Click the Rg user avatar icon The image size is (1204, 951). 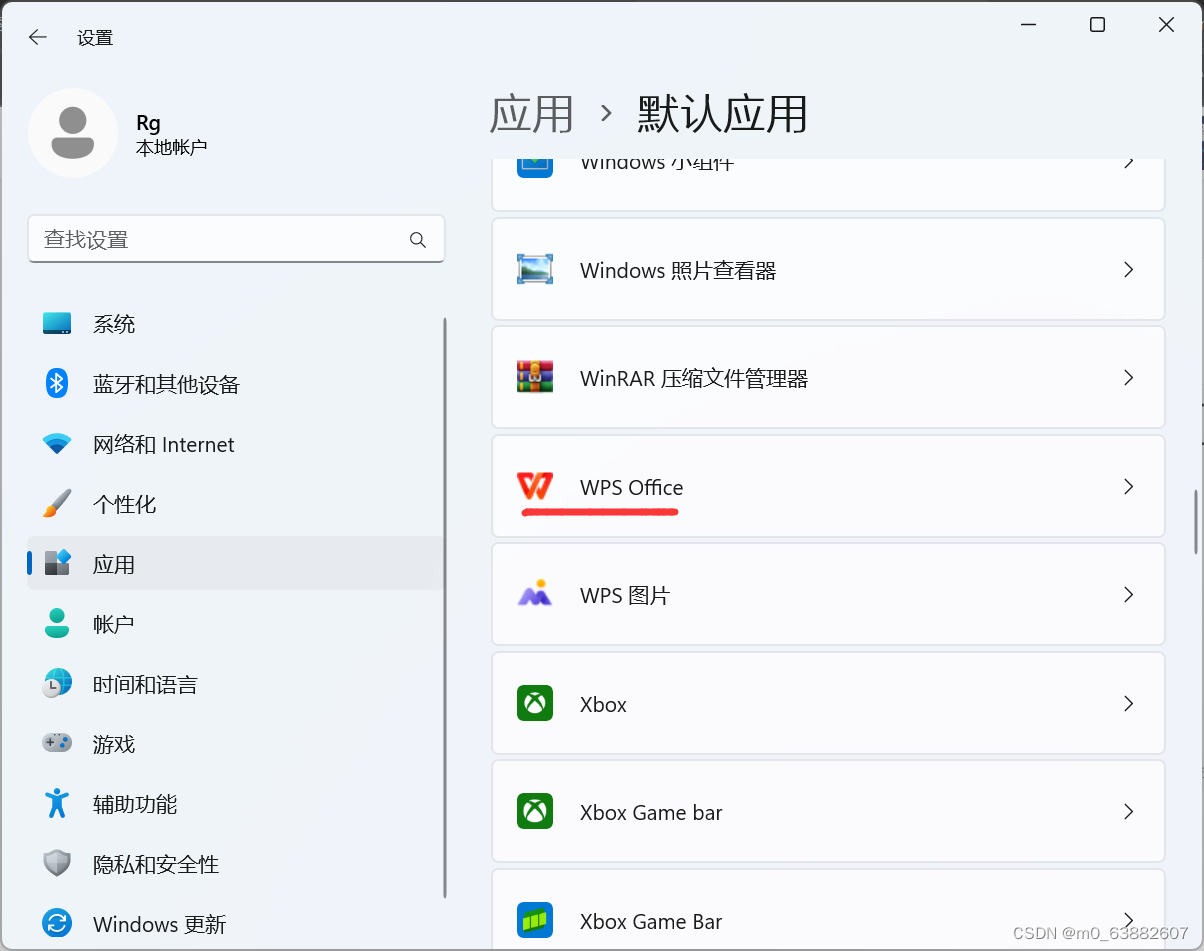(72, 133)
